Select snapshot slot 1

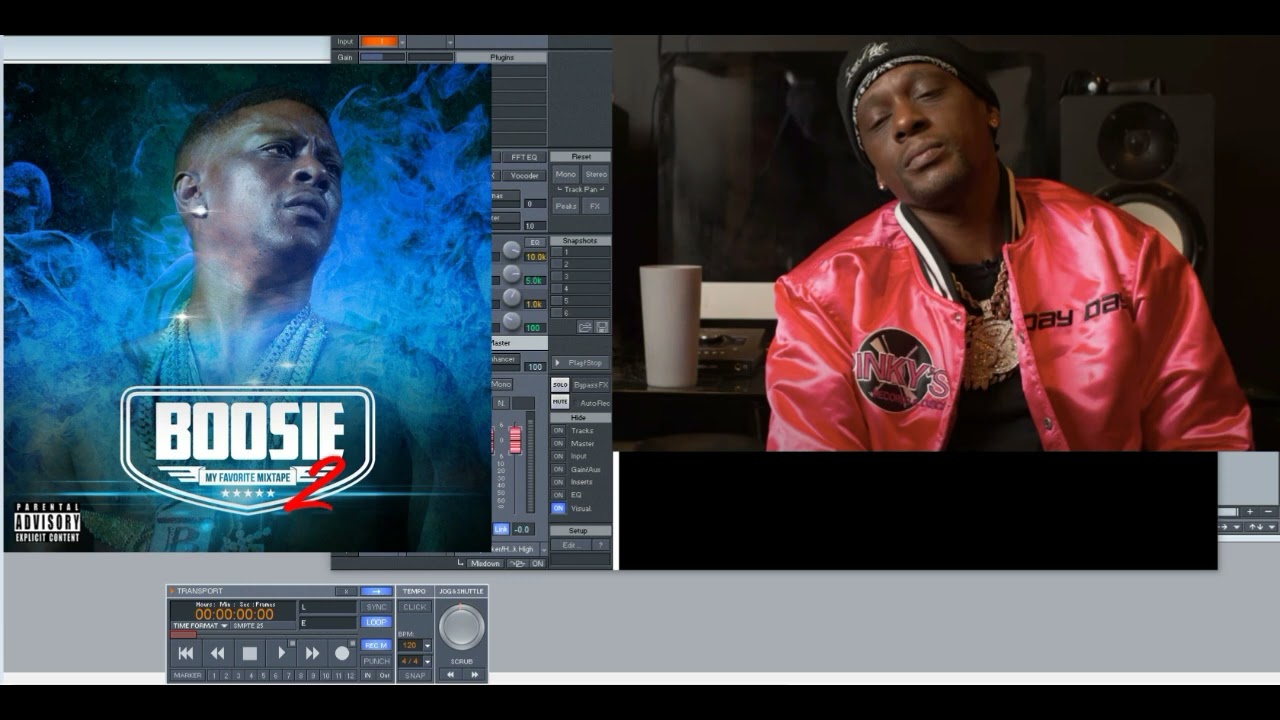pyautogui.click(x=580, y=253)
